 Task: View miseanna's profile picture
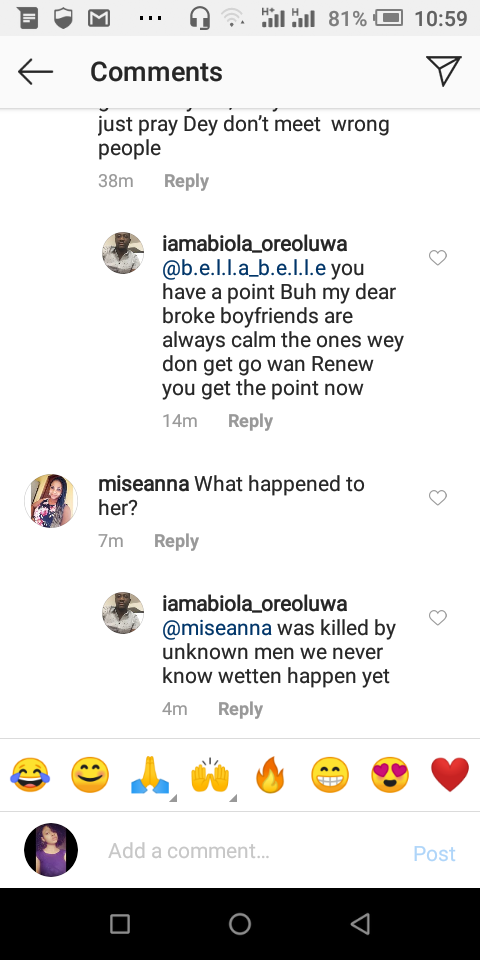coord(51,500)
